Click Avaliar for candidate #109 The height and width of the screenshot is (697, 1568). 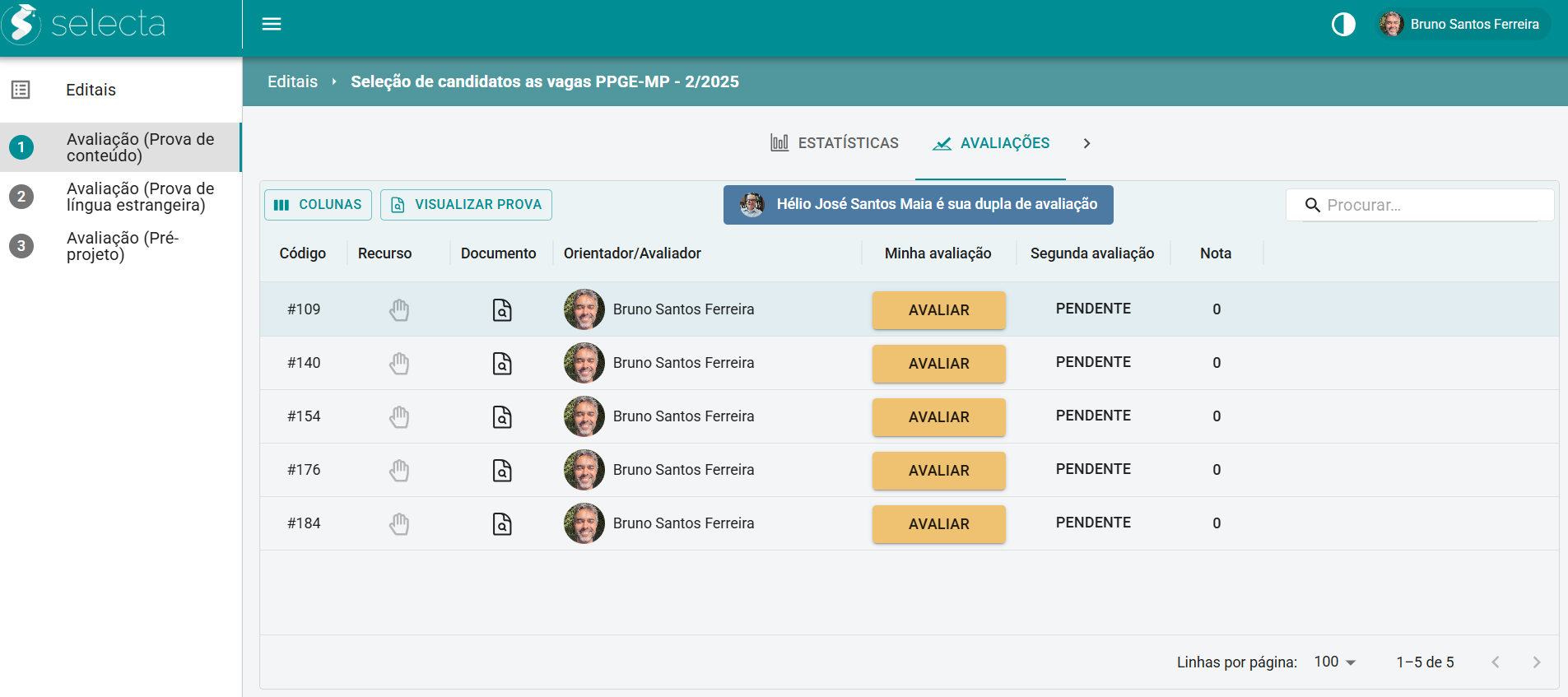(939, 310)
